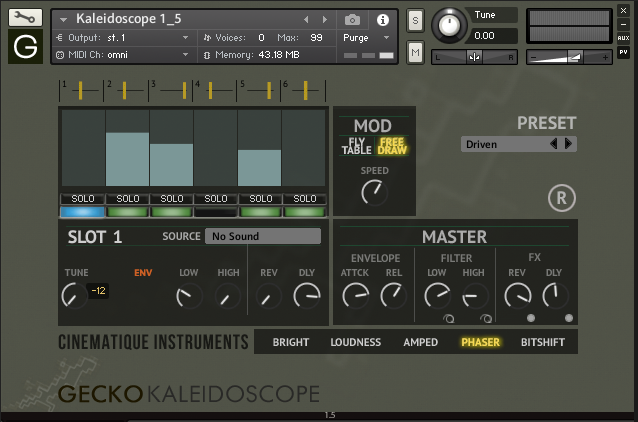Click the AUX sends button
Image resolution: width=638 pixels, height=422 pixels.
tap(623, 38)
